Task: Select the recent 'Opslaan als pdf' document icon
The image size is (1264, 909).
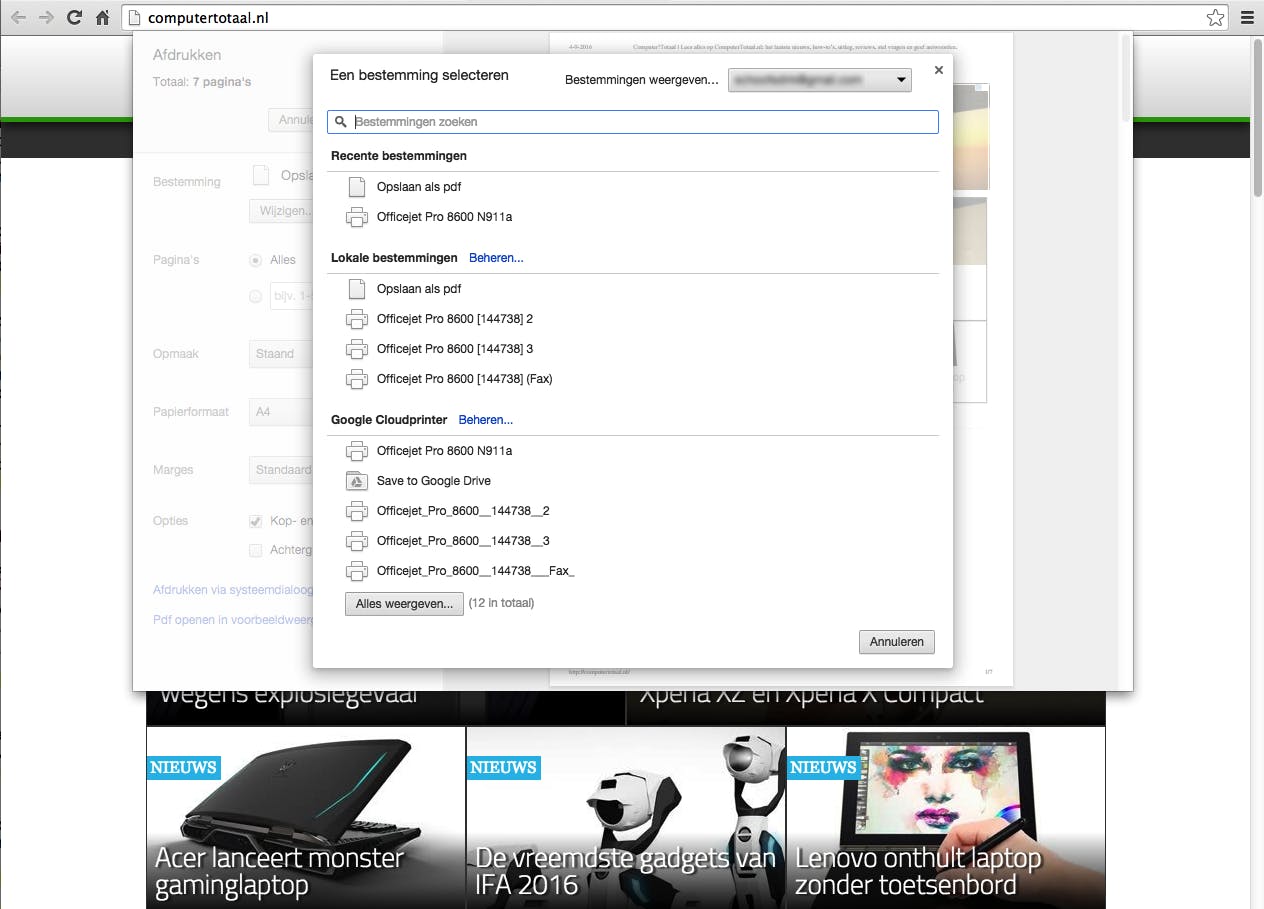Action: pos(357,187)
